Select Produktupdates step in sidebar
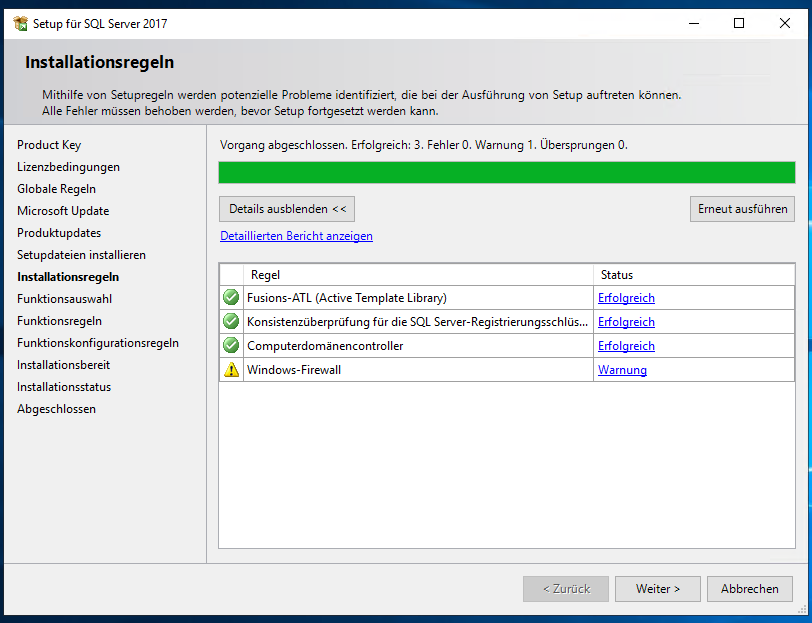The height and width of the screenshot is (623, 812). 59,233
